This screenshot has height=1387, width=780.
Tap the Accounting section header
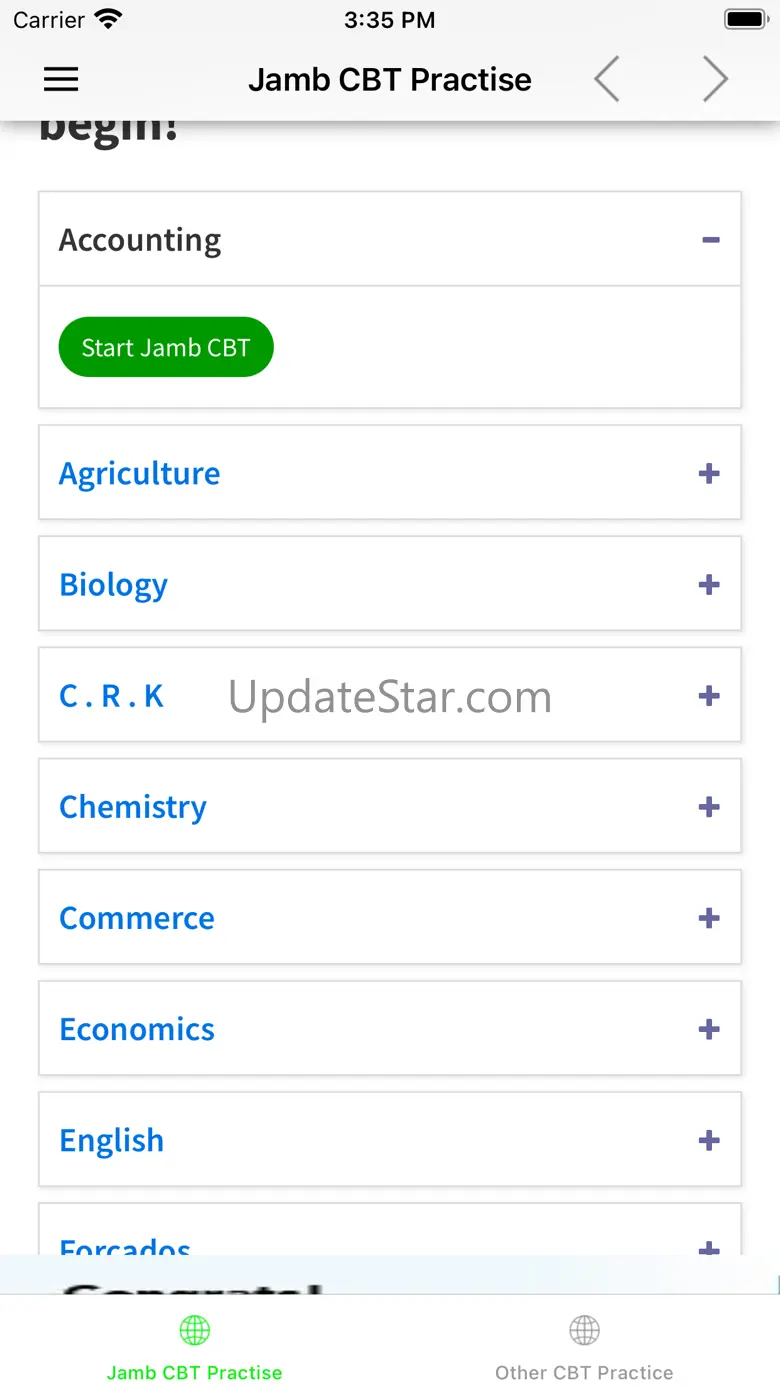pos(140,240)
